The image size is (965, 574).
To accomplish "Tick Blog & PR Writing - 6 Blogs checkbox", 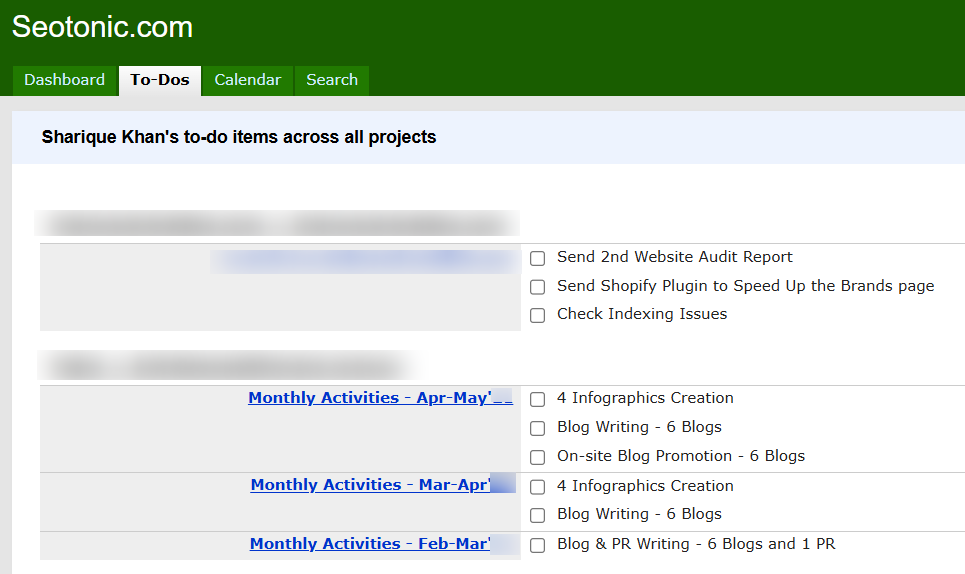I will coord(537,545).
